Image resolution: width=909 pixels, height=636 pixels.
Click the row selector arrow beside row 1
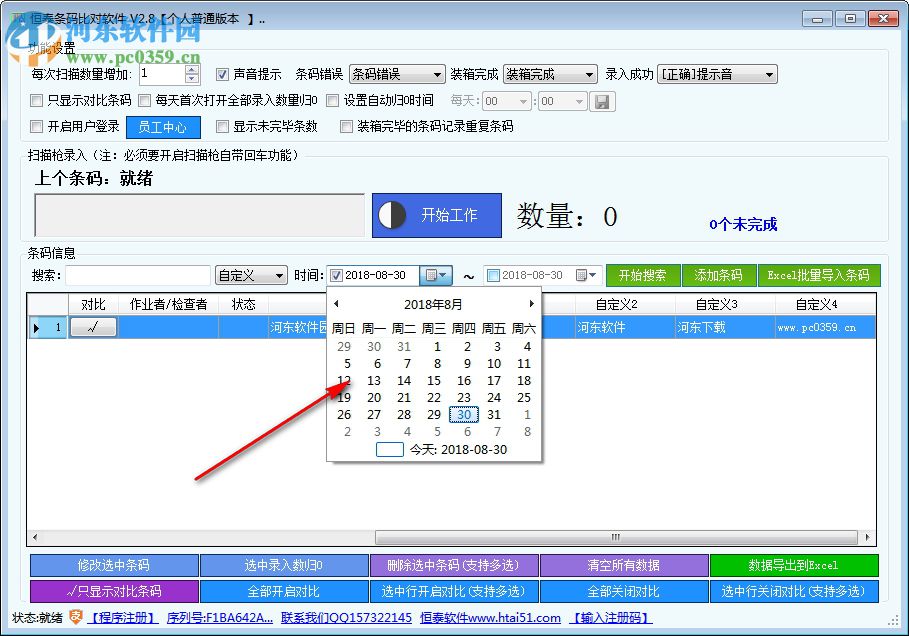[x=37, y=327]
